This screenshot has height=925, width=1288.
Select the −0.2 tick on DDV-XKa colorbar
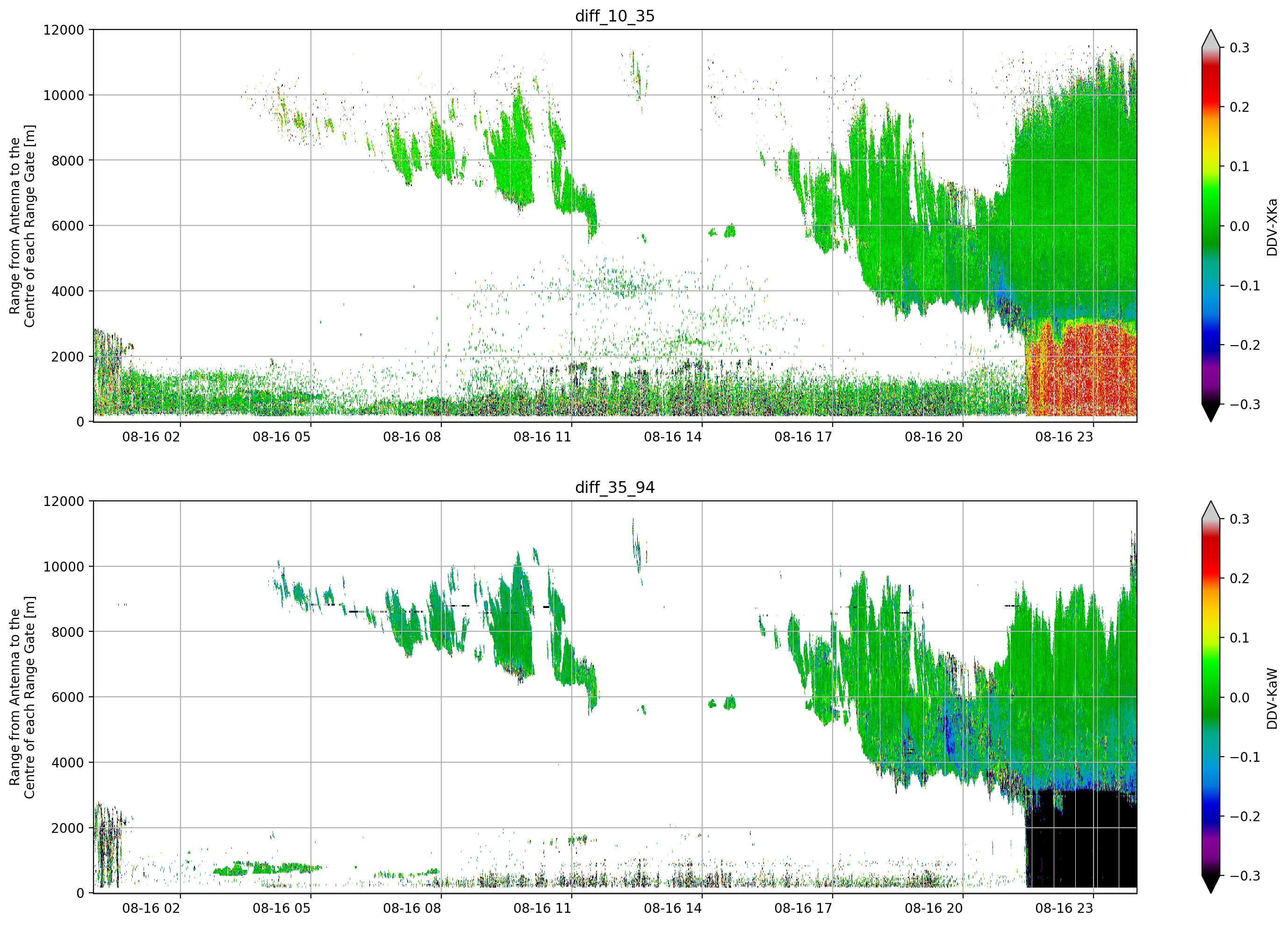[x=1245, y=346]
